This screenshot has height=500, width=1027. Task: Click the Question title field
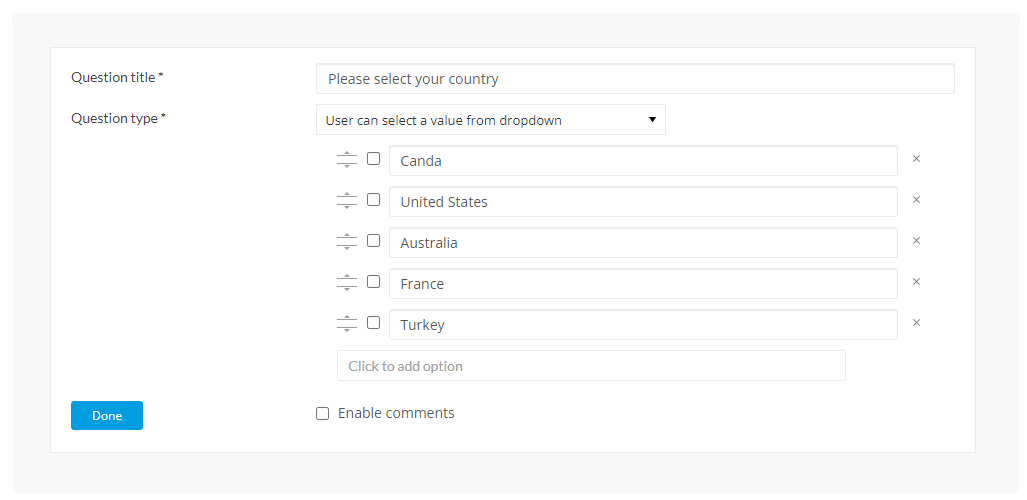635,79
